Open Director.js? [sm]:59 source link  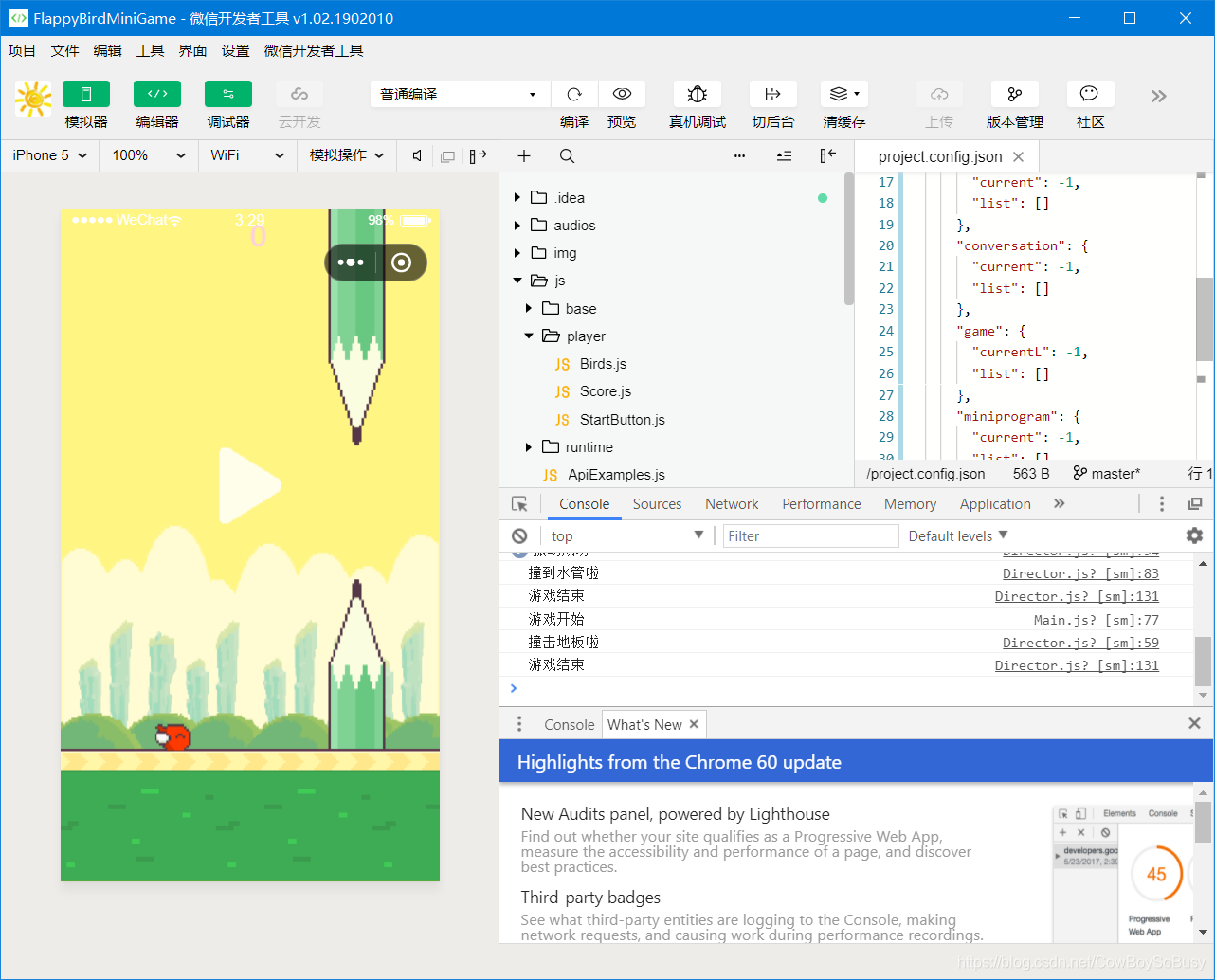(1080, 643)
